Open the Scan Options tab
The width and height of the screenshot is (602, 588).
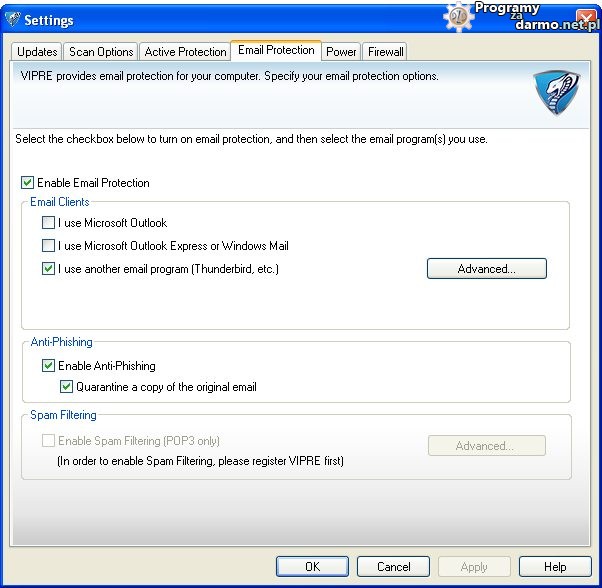tap(101, 52)
